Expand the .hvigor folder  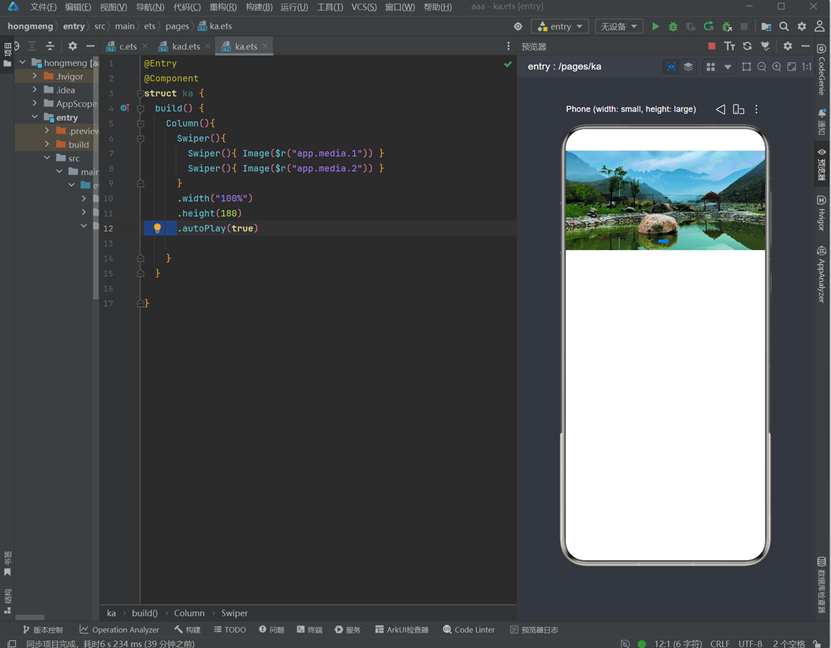pos(35,76)
